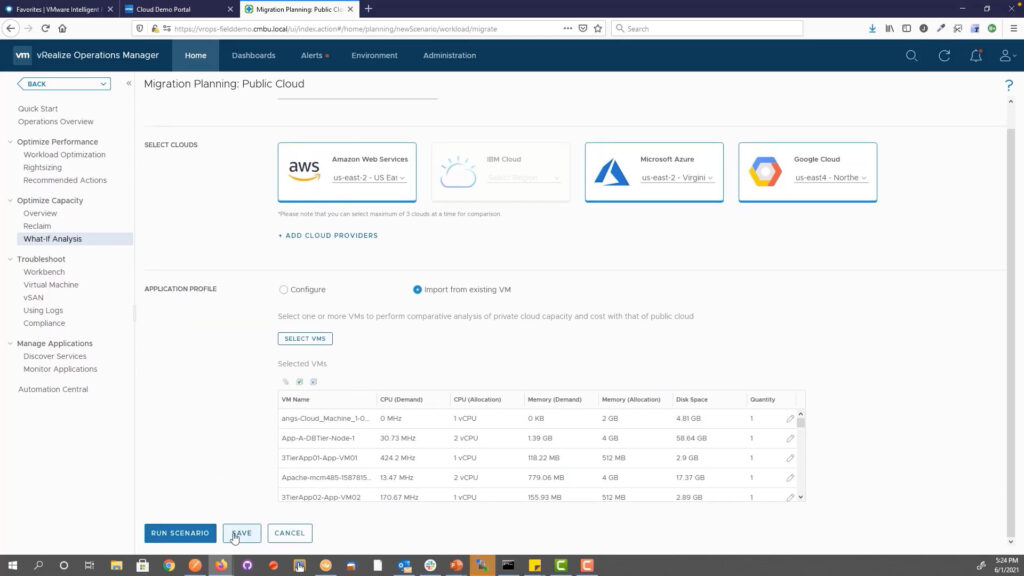Viewport: 1024px width, 576px height.
Task: Open Reclaim in the sidebar
Action: pos(37,226)
